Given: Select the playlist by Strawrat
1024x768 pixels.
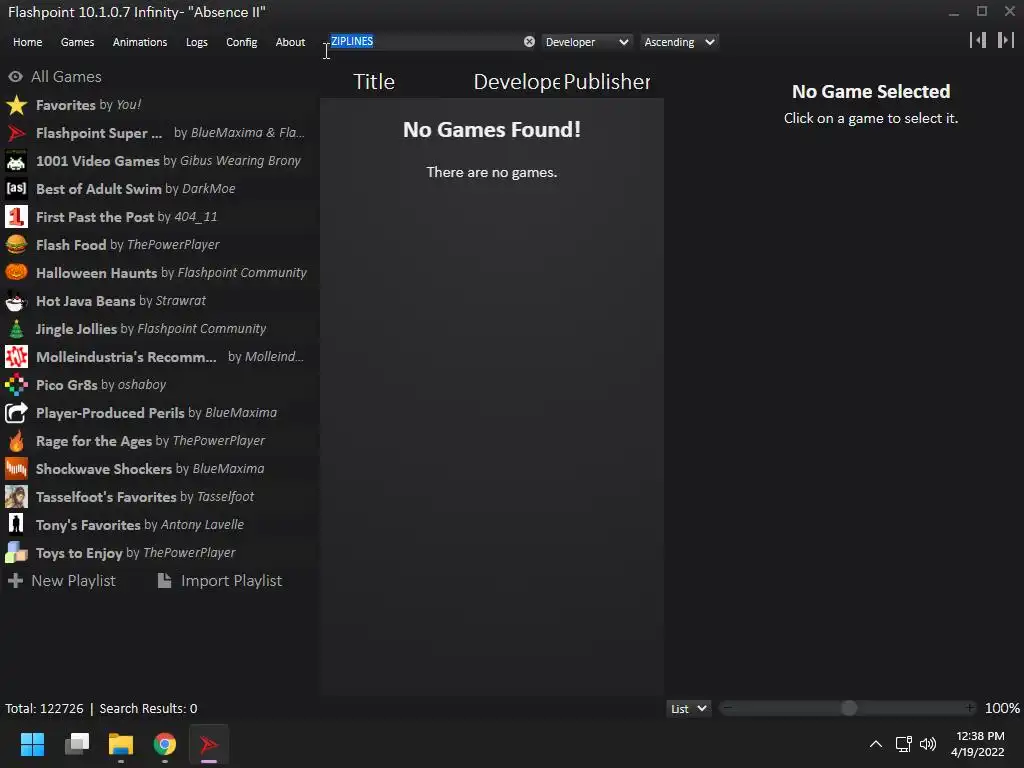Looking at the screenshot, I should point(121,300).
